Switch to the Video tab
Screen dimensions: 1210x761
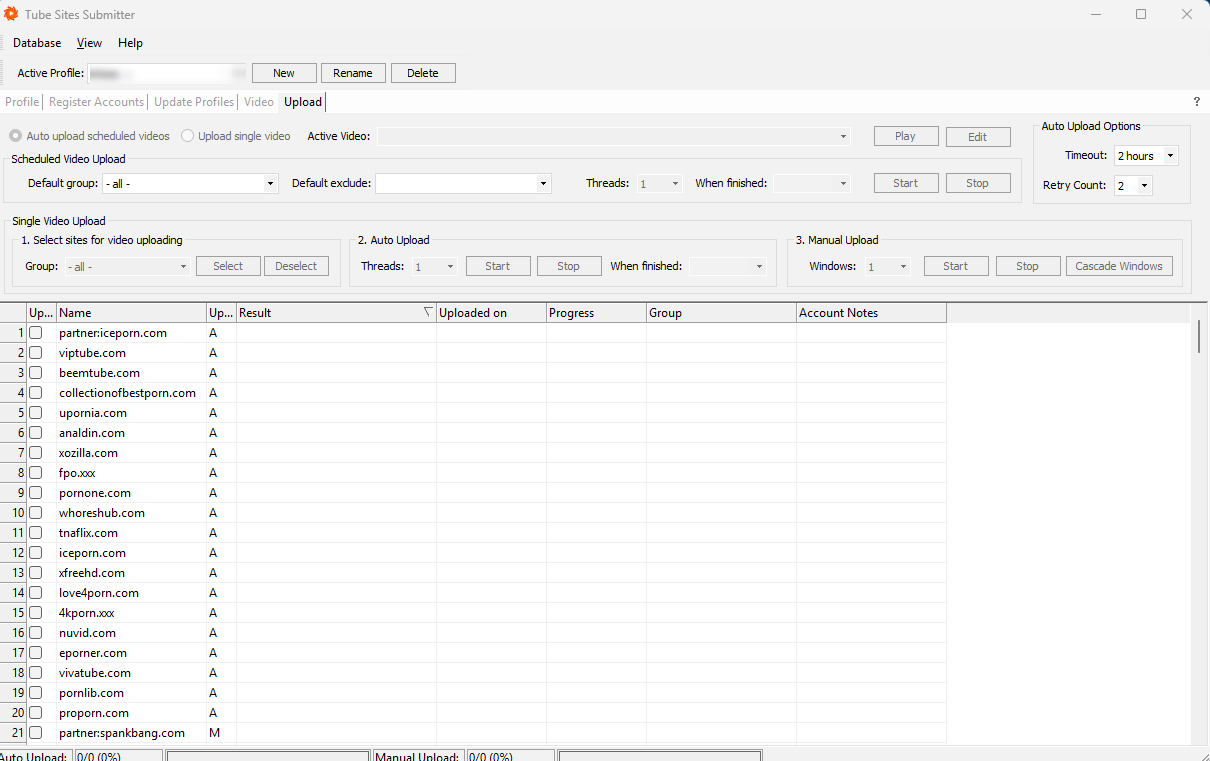coord(258,102)
